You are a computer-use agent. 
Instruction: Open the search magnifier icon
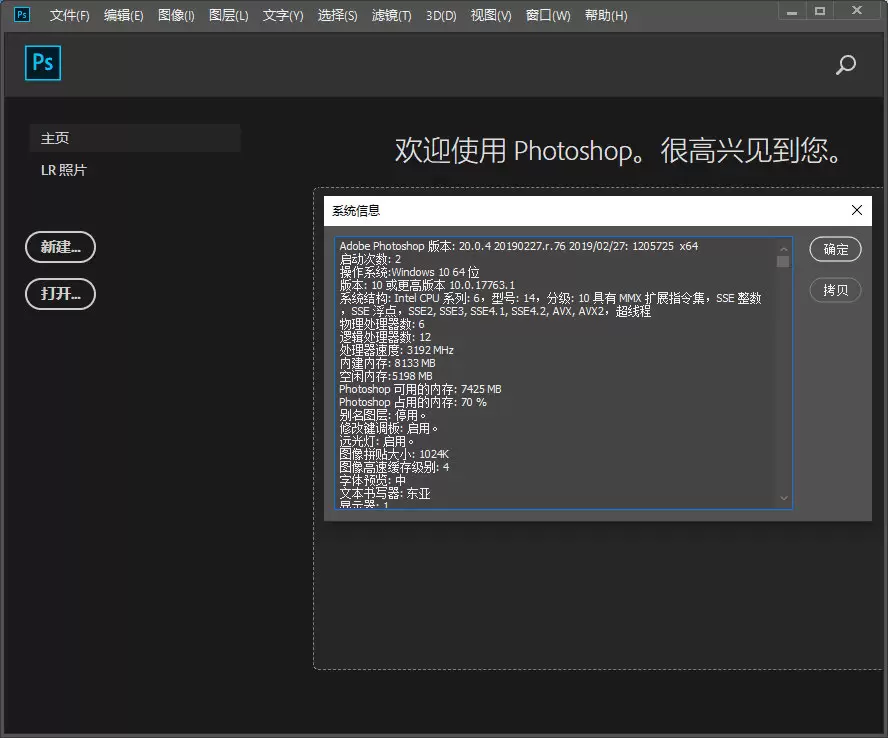pos(846,65)
